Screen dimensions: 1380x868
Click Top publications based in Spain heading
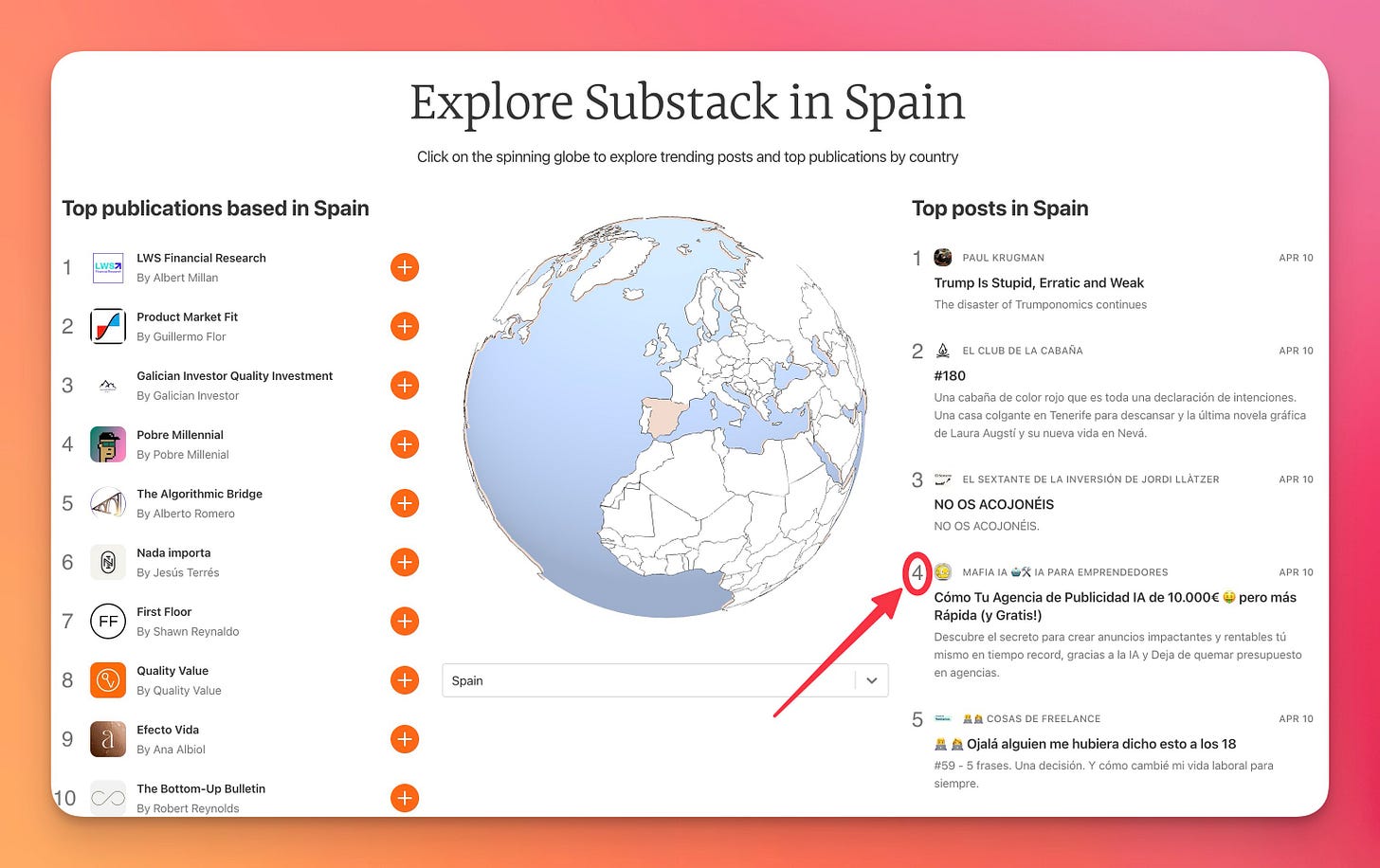point(215,208)
